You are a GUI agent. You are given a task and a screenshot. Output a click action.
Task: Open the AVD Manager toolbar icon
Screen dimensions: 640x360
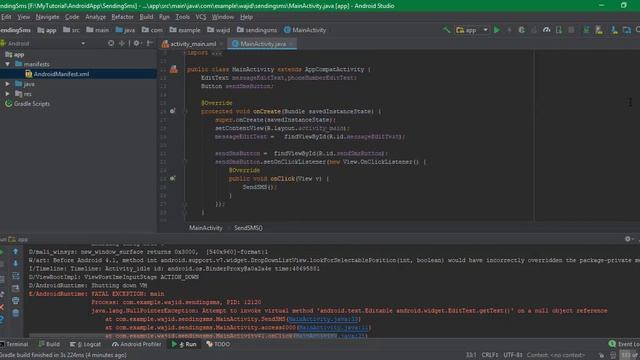click(599, 30)
